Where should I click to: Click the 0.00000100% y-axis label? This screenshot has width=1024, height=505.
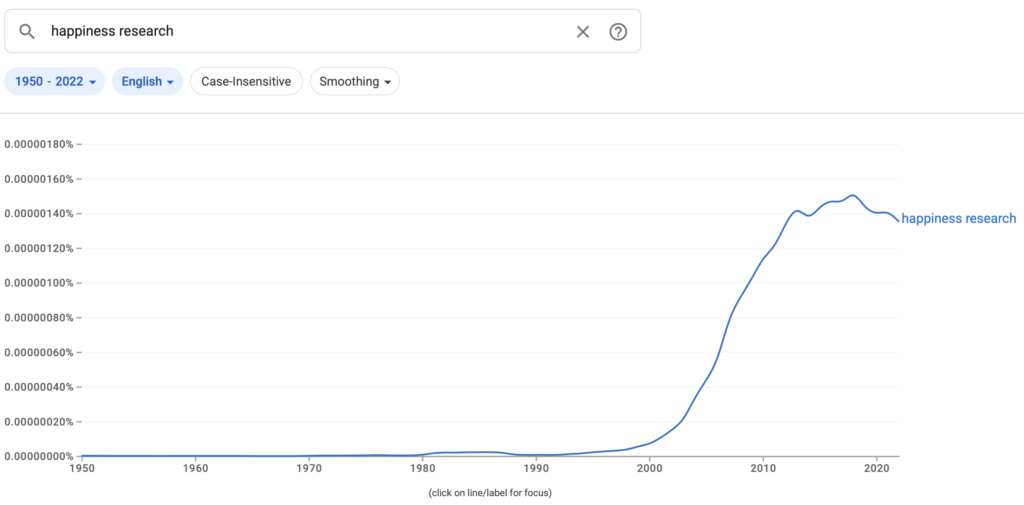click(39, 283)
